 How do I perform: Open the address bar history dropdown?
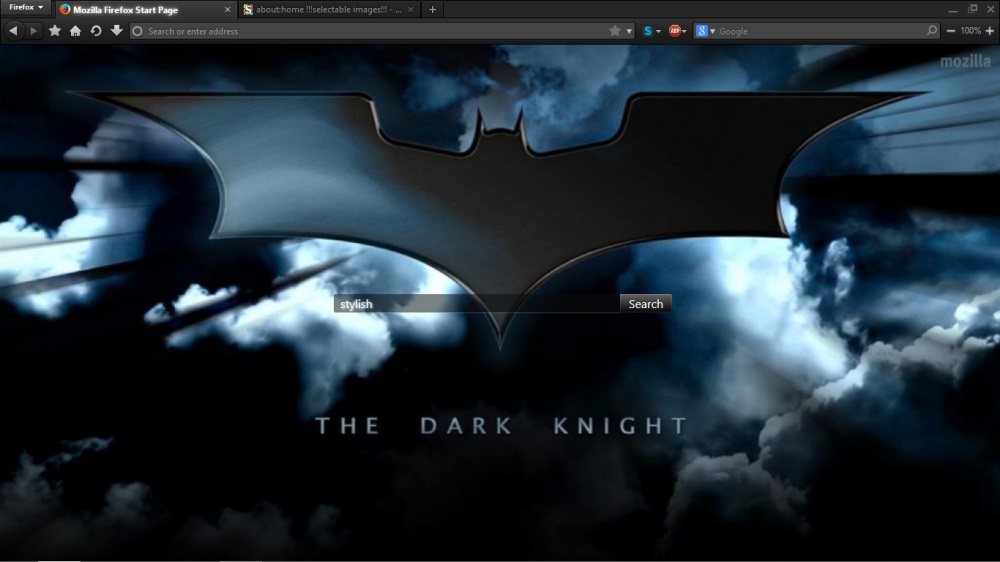tap(629, 31)
